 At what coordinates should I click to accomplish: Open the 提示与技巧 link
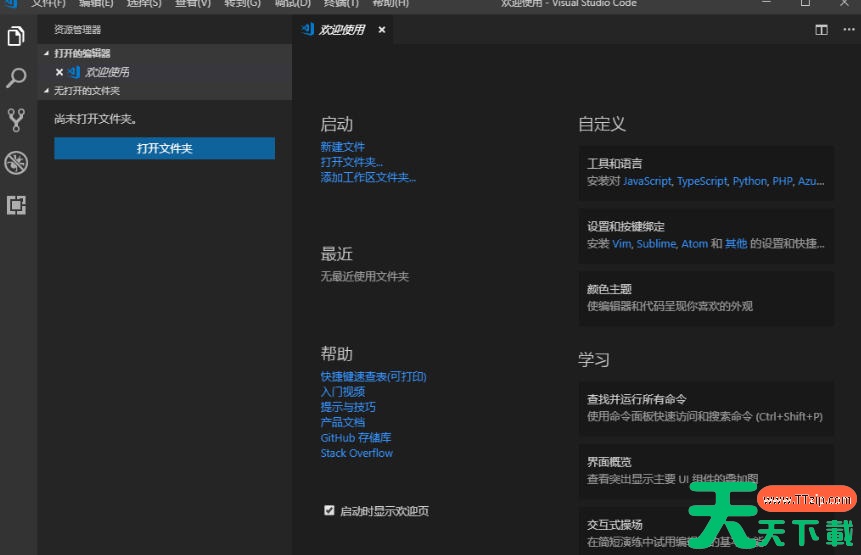[348, 407]
